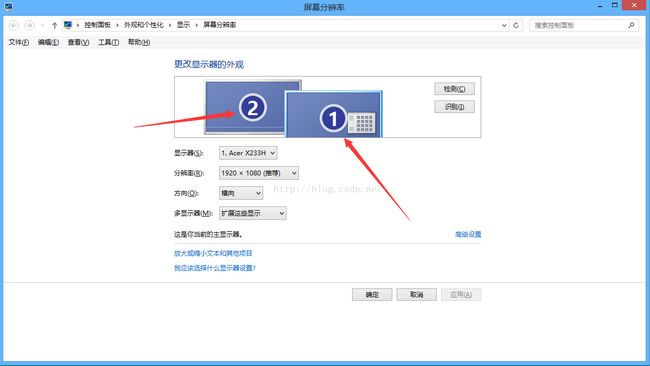Open the 显示器 Acer X233H dropdown
The height and width of the screenshot is (366, 650).
(x=248, y=153)
